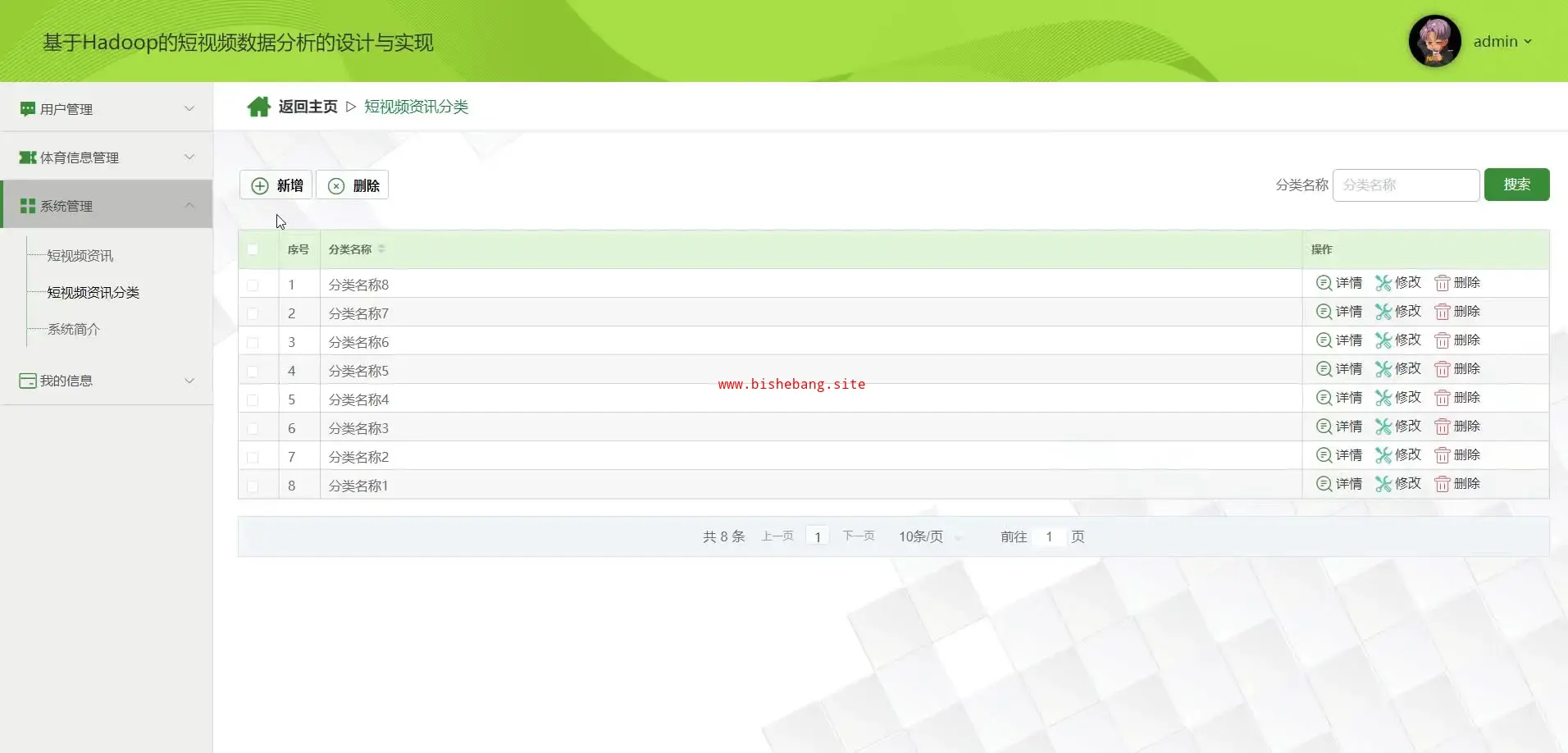Screen dimensions: 1568x753
Task: Expand the 用户管理 menu chevron
Action: point(189,108)
